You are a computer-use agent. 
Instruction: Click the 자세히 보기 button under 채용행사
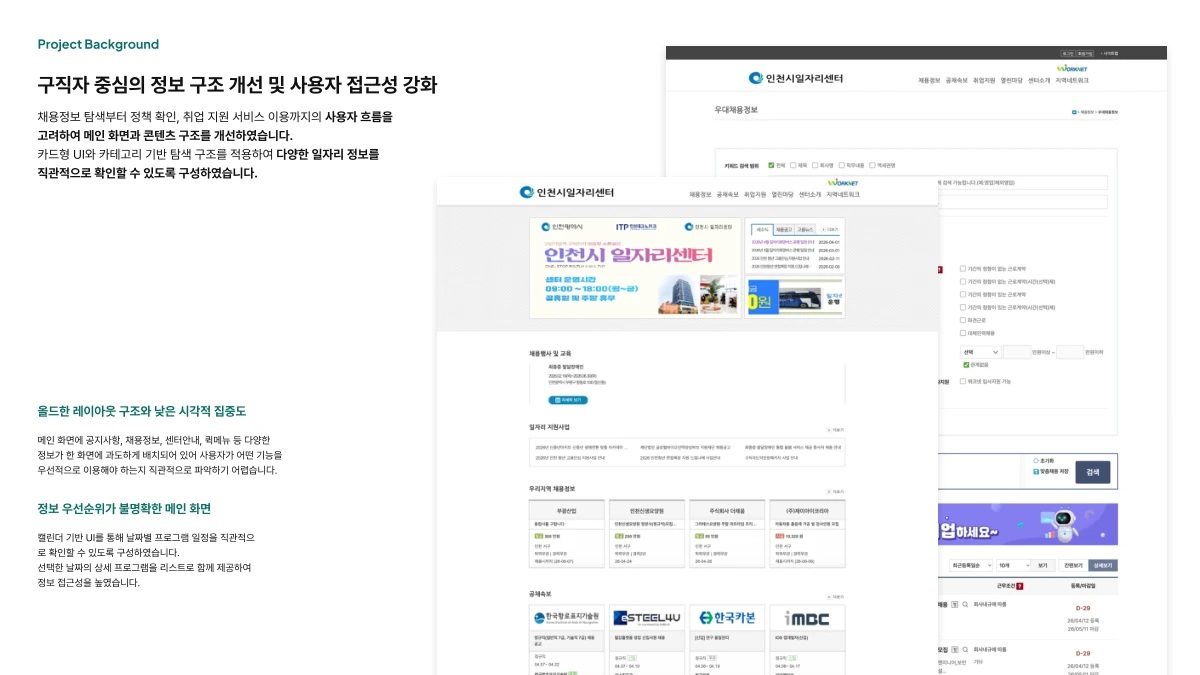568,400
